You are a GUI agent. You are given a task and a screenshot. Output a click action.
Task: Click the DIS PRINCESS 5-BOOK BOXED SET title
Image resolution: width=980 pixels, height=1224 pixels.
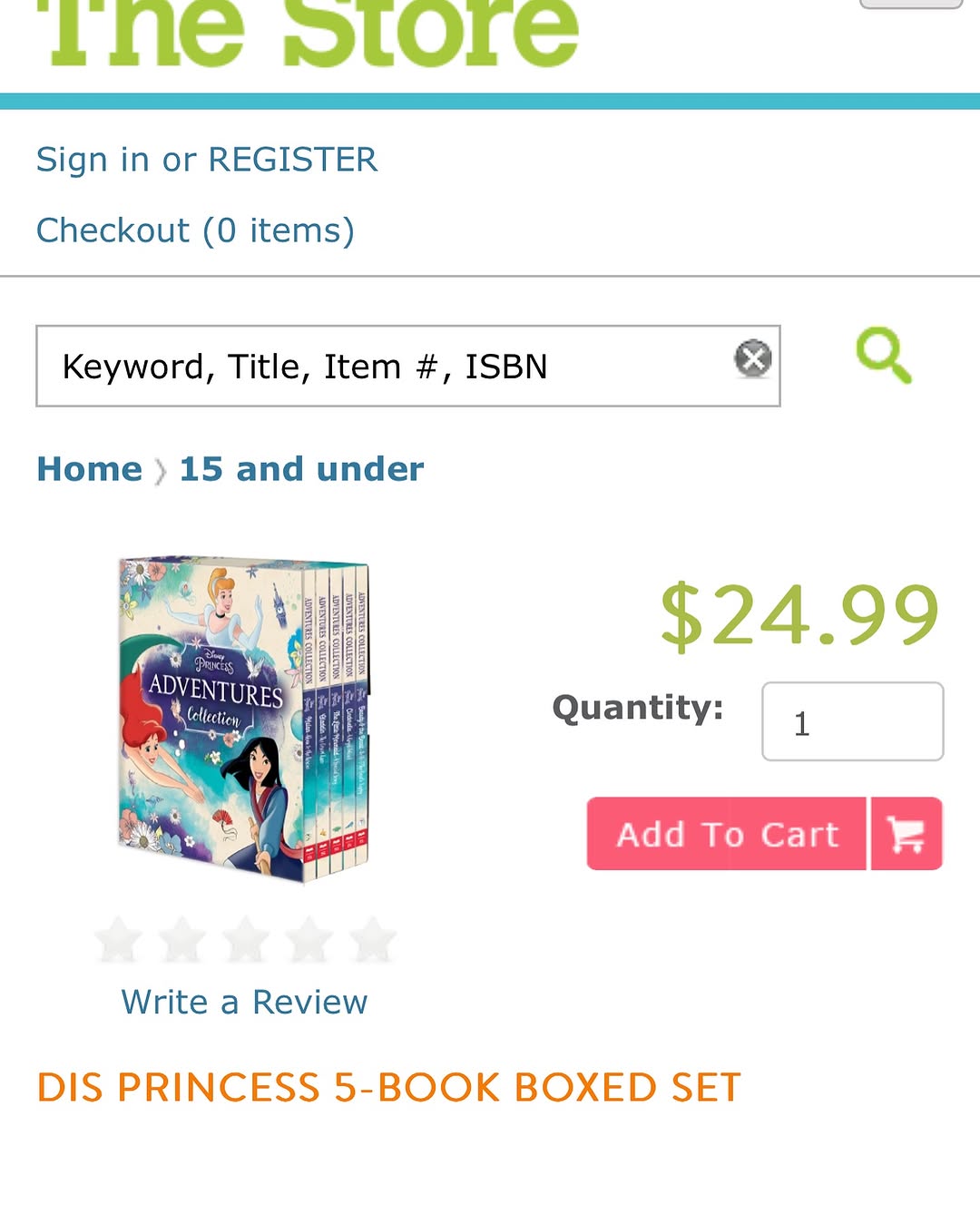click(388, 1087)
